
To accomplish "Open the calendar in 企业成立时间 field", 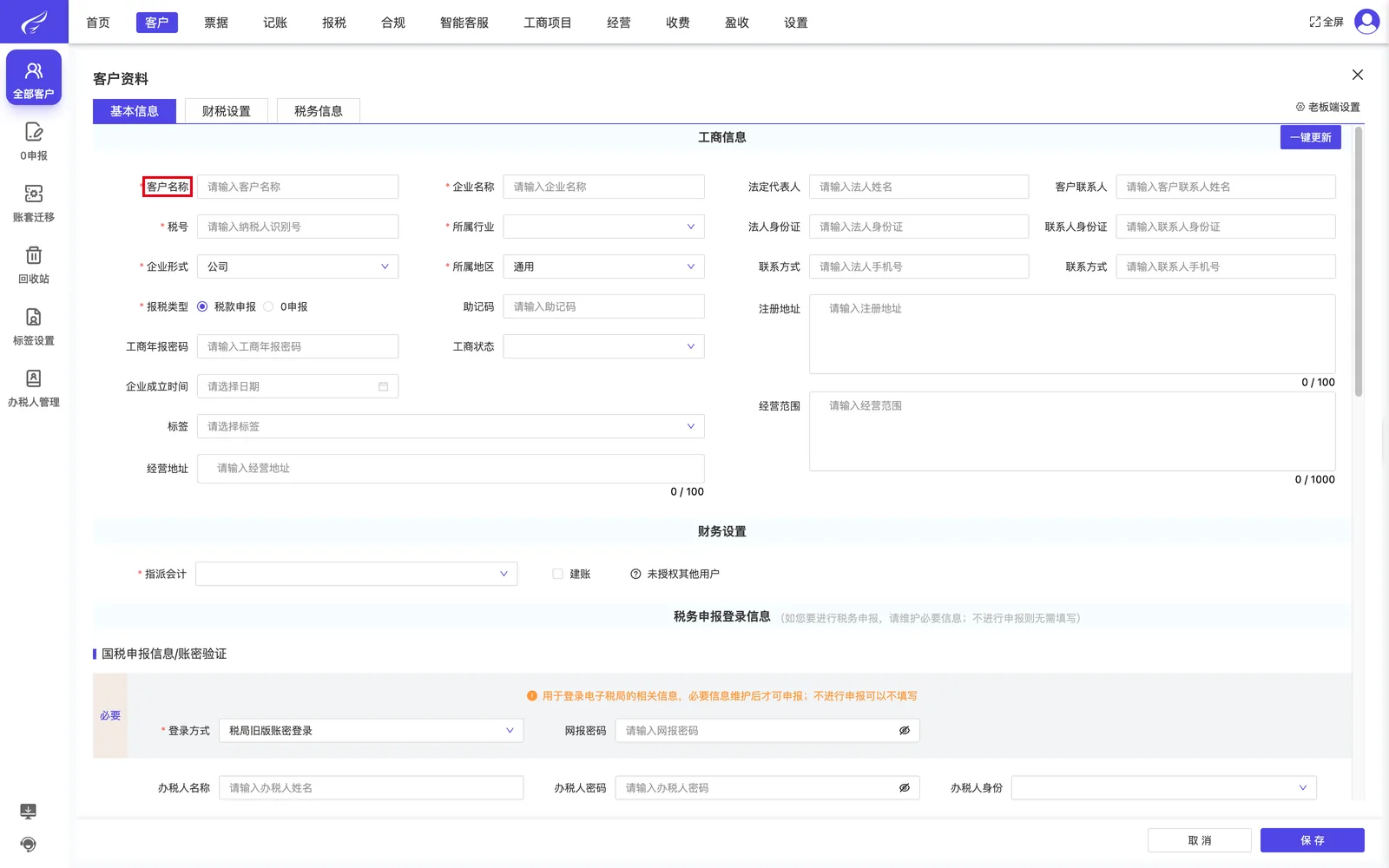I will [x=383, y=386].
